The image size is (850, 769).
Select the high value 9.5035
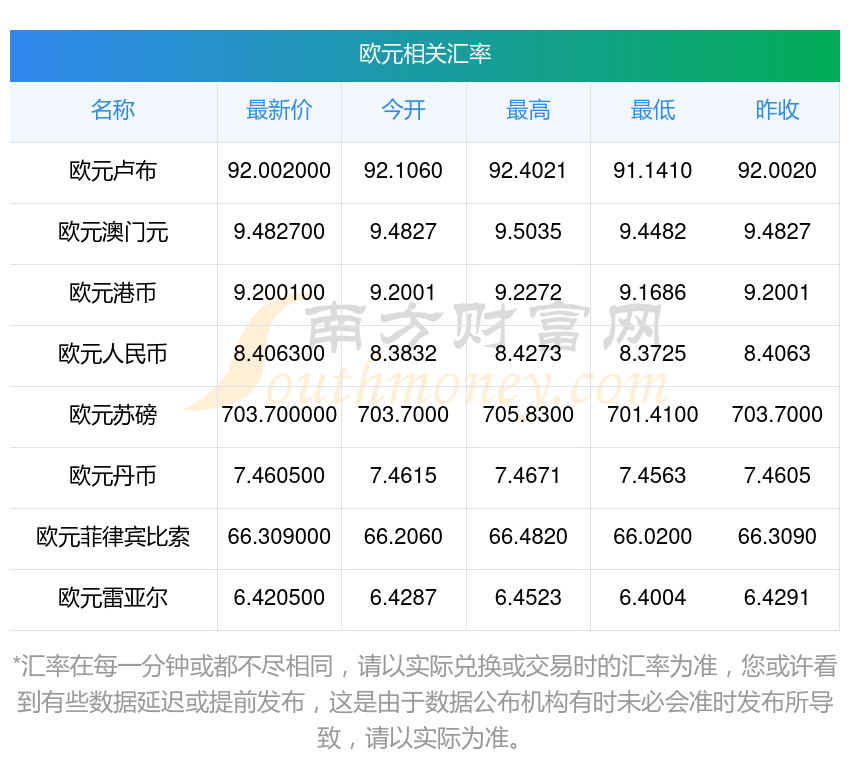point(528,232)
